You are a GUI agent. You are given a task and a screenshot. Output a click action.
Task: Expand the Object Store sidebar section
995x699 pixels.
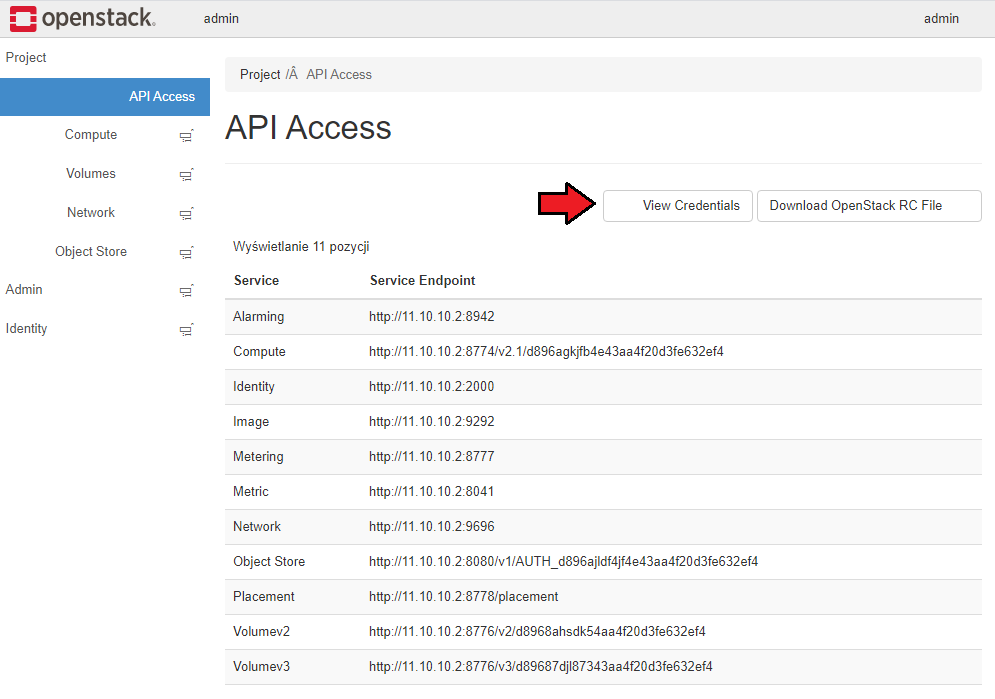pos(91,251)
